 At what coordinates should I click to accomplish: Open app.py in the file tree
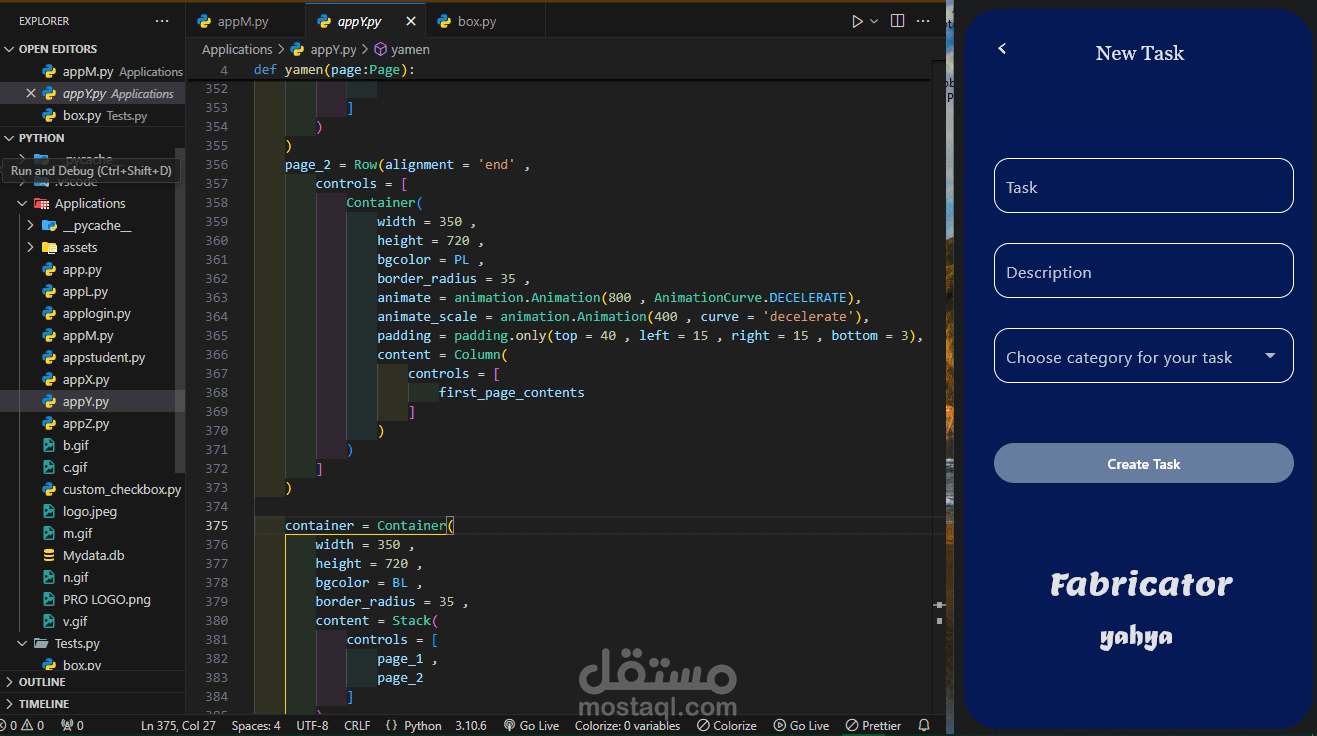(82, 270)
